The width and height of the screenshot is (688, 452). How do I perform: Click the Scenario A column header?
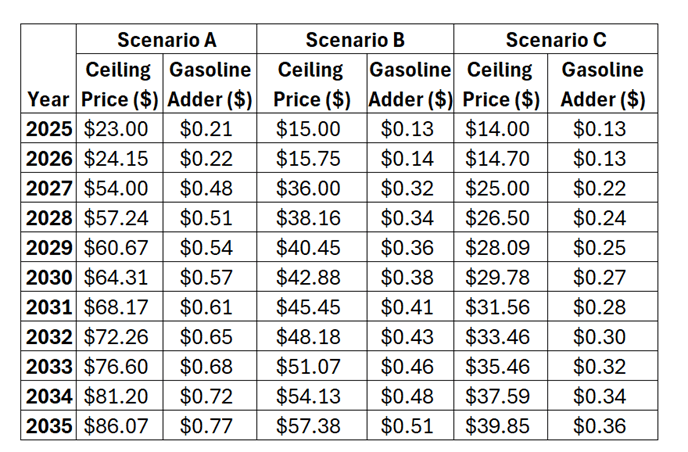[166, 40]
